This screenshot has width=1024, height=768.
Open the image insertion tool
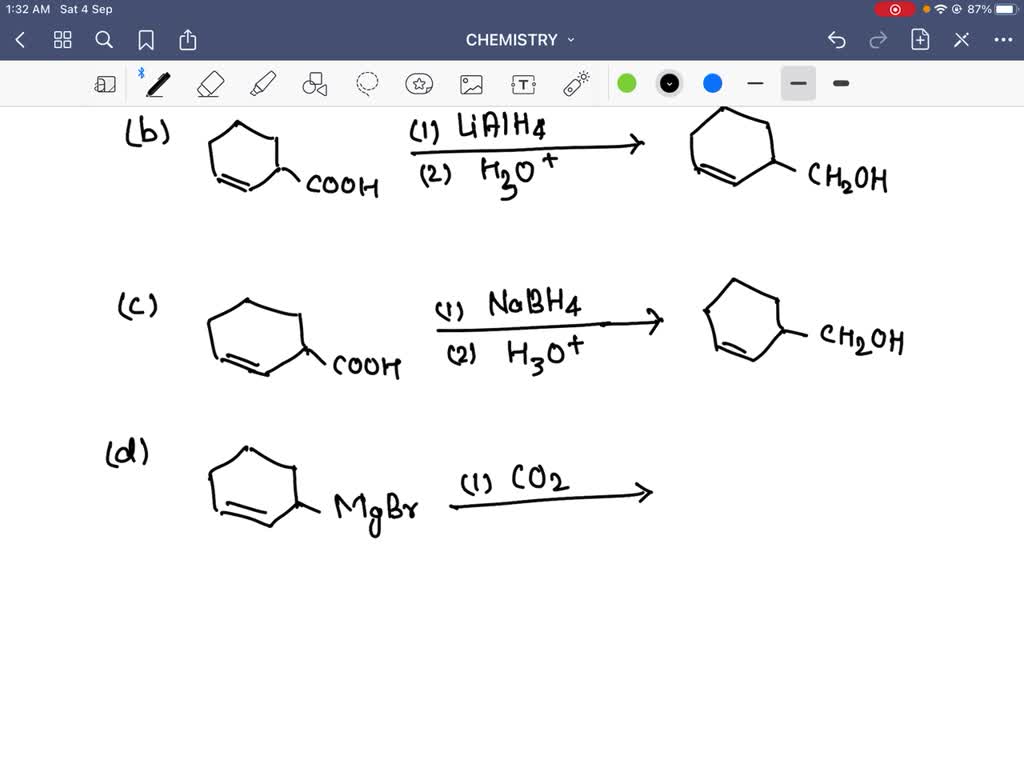click(x=472, y=83)
